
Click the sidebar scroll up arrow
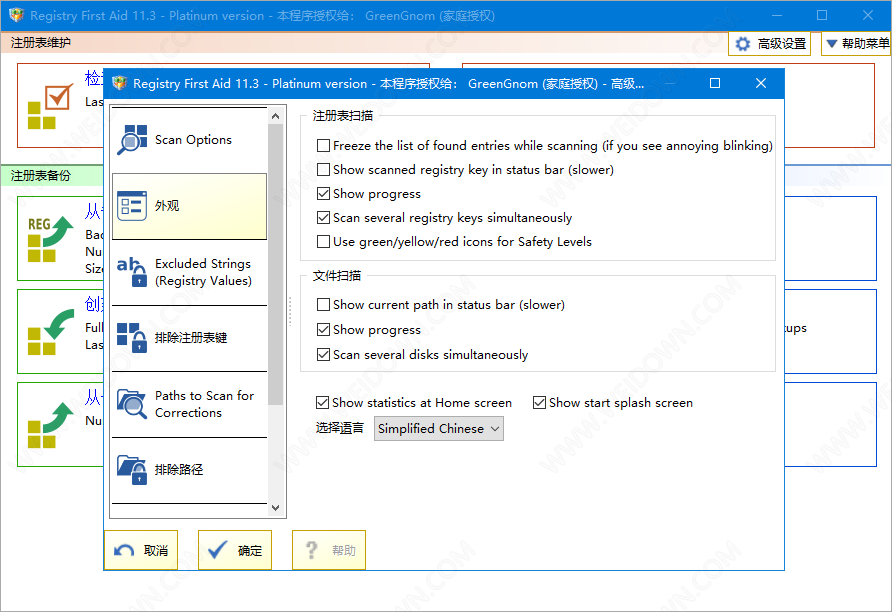click(x=276, y=116)
